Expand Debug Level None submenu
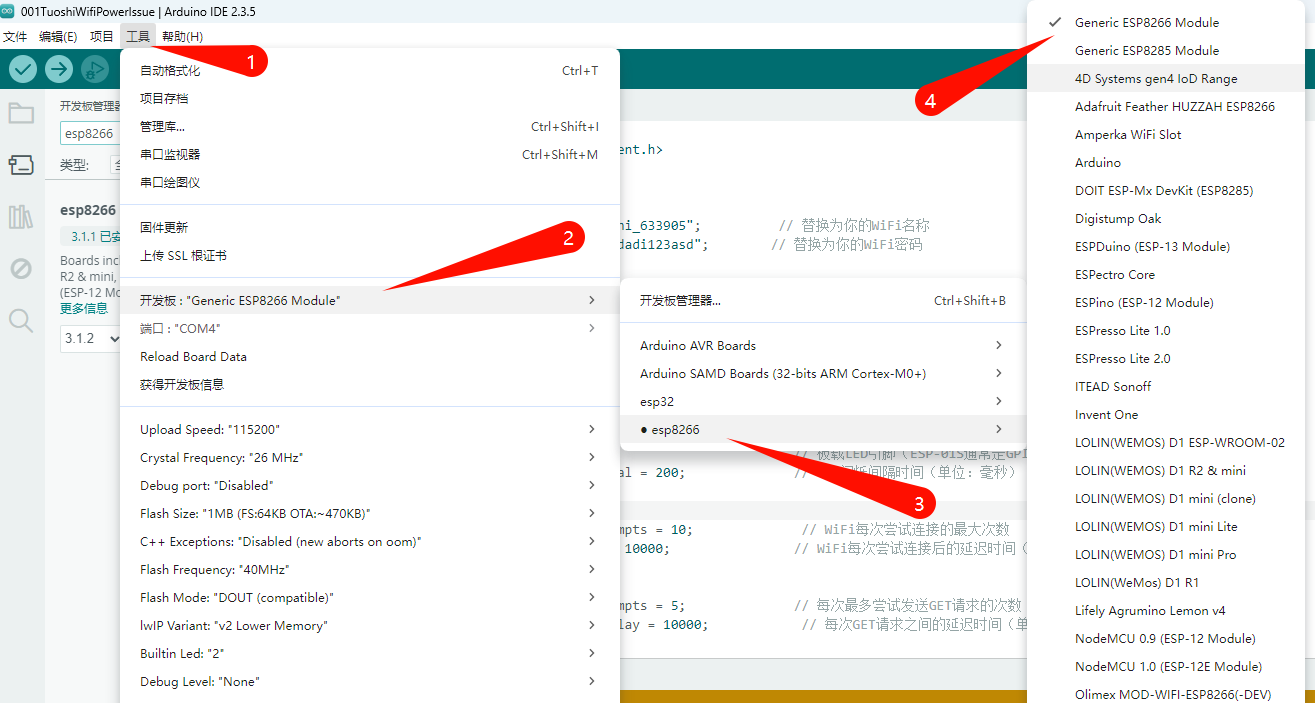Image resolution: width=1315 pixels, height=703 pixels. click(x=370, y=682)
